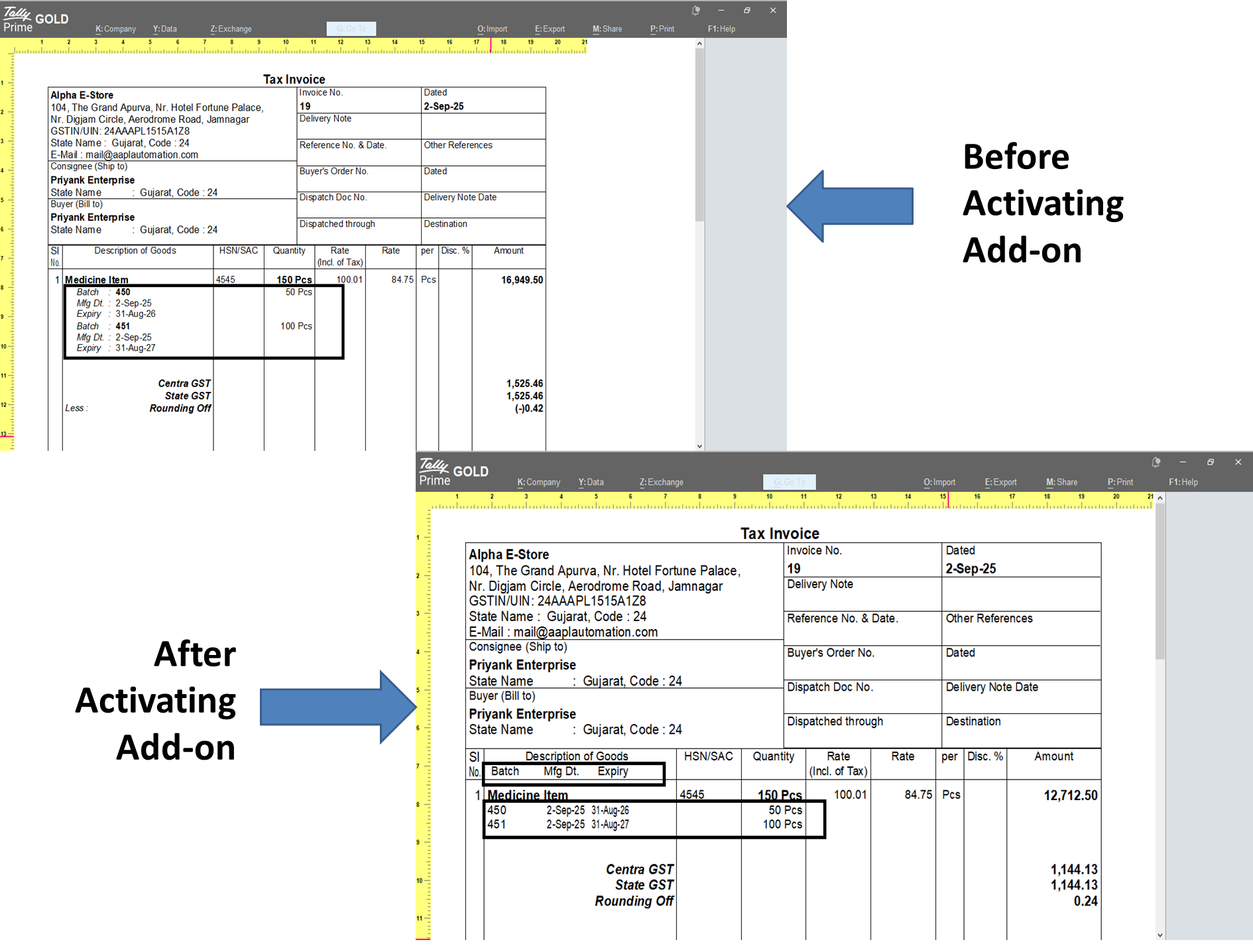Open the Export menu in the bottom window
This screenshot has height=952, width=1253.
point(1001,482)
